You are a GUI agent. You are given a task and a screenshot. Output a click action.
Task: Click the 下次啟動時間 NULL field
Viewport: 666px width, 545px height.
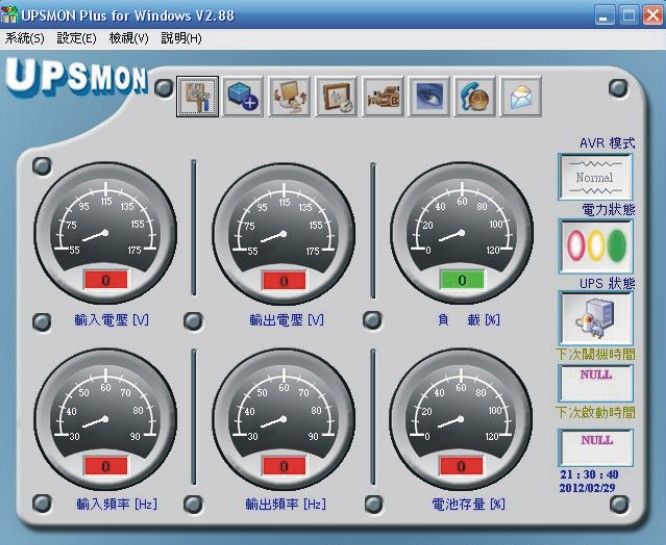[x=596, y=447]
